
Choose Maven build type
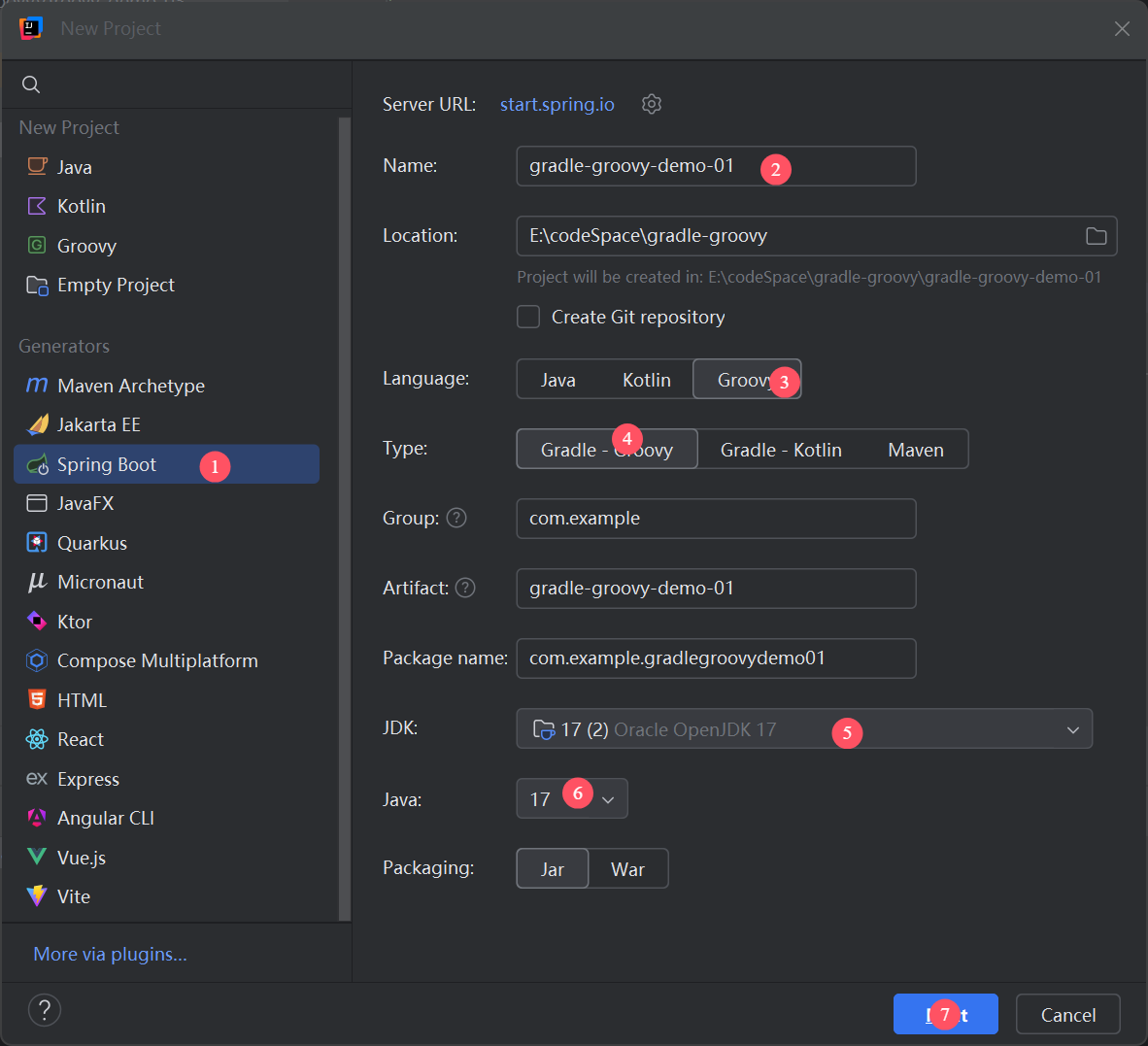pos(915,450)
